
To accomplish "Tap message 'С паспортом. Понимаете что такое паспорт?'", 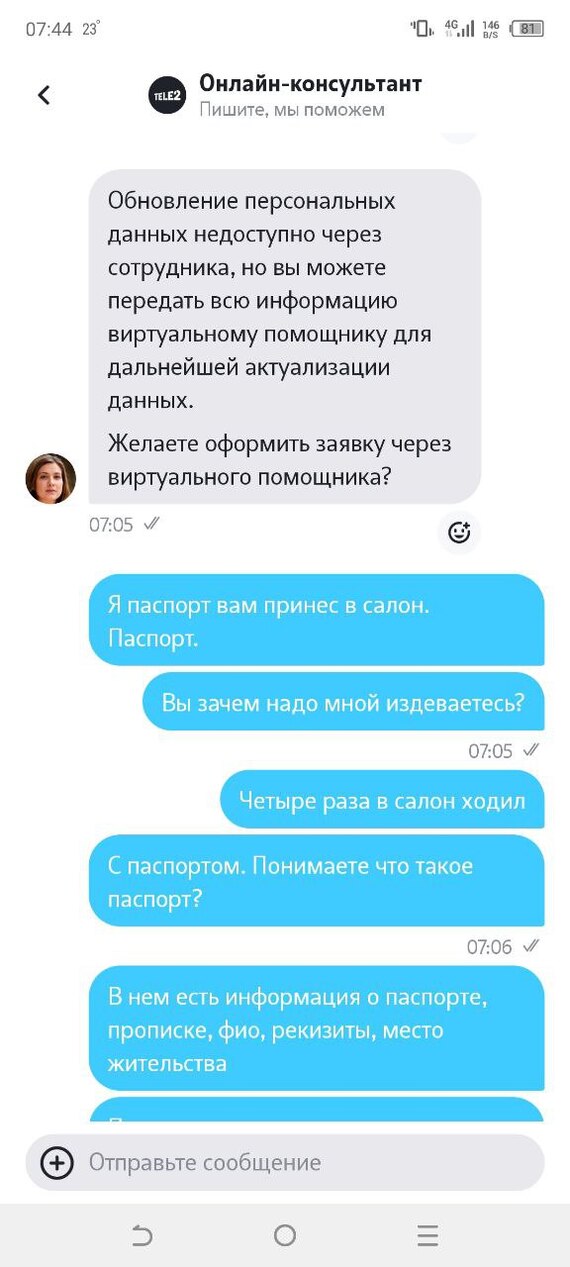I will click(x=317, y=881).
